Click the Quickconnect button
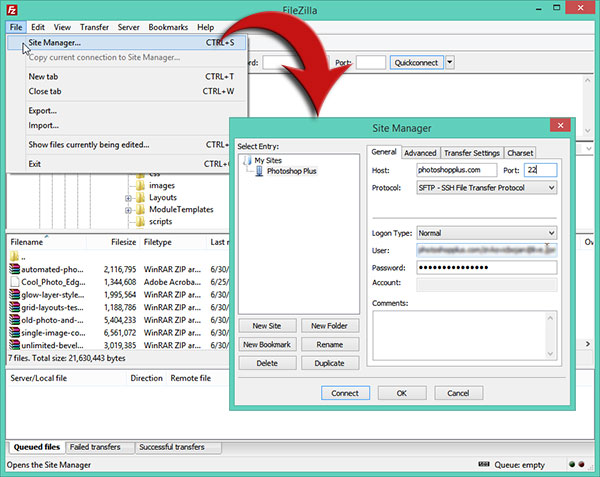 (416, 62)
